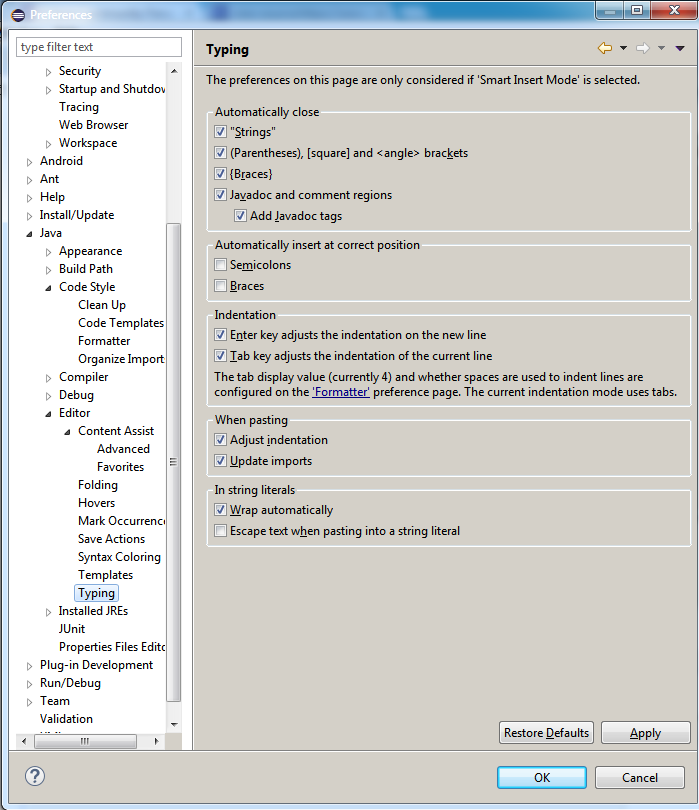
Task: Click the tree scroll down arrow
Action: pyautogui.click(x=174, y=725)
